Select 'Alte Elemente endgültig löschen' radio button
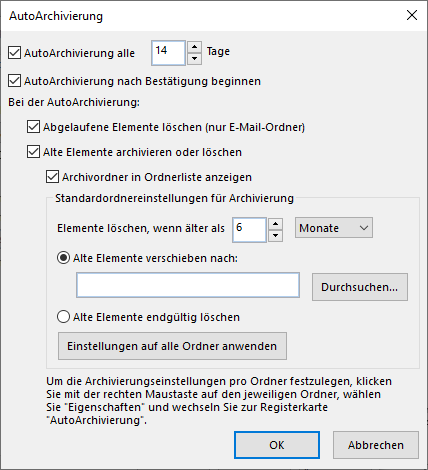Screen dimensions: 428x470 [x=63, y=317]
